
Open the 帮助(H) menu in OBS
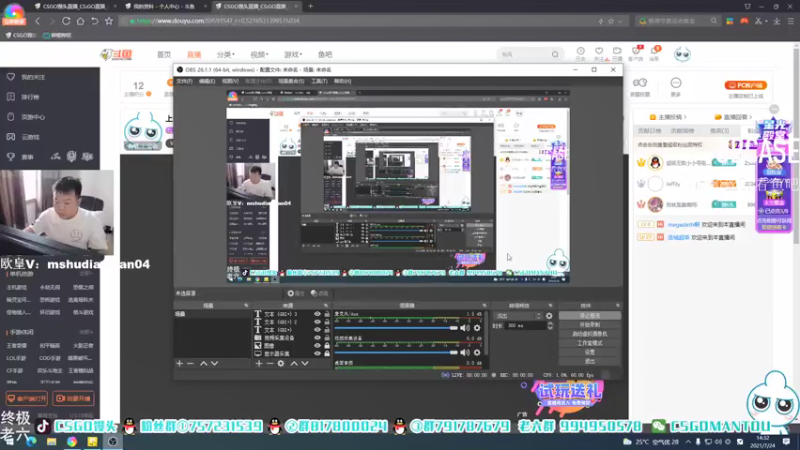tap(342, 81)
